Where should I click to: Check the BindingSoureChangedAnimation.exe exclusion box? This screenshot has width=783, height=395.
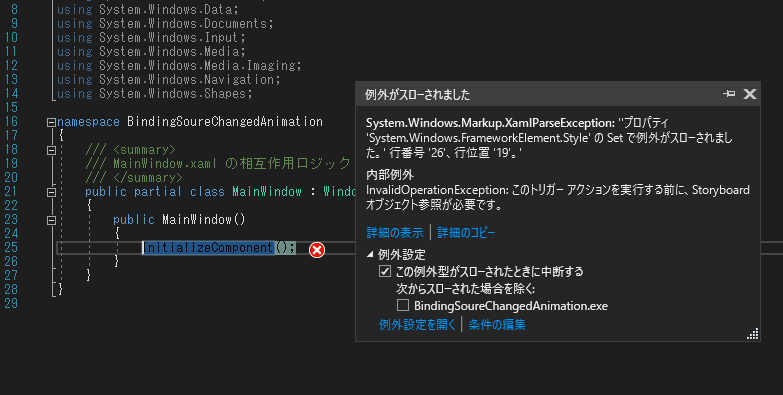coord(402,305)
